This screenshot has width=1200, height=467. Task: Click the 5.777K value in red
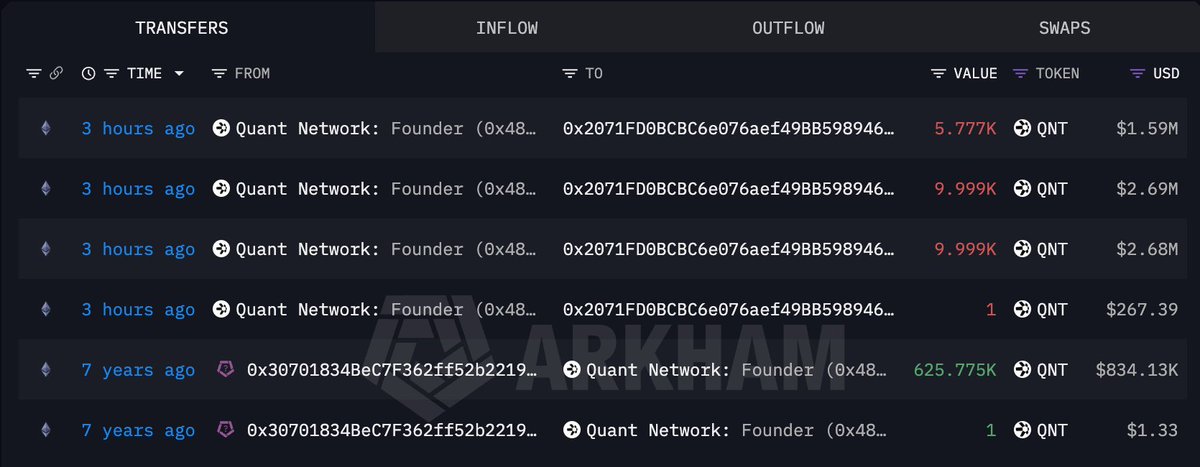[965, 128]
